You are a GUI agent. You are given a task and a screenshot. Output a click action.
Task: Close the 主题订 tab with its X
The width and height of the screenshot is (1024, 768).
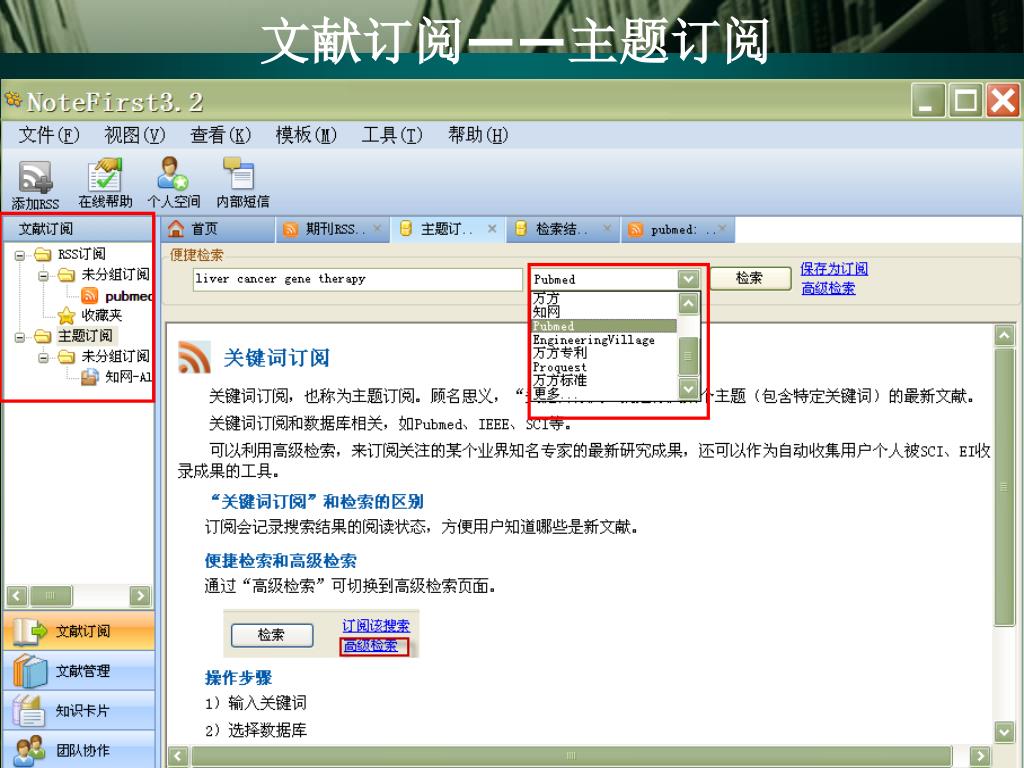[x=492, y=229]
